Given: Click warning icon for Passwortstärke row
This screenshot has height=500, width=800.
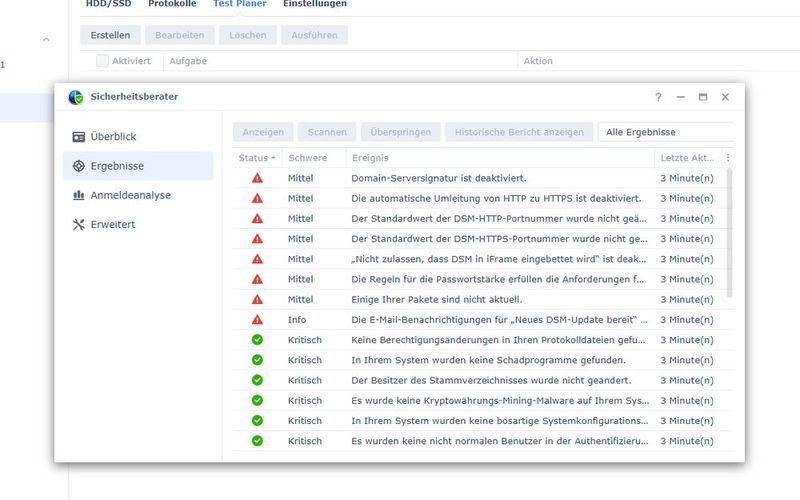Looking at the screenshot, I should (257, 279).
